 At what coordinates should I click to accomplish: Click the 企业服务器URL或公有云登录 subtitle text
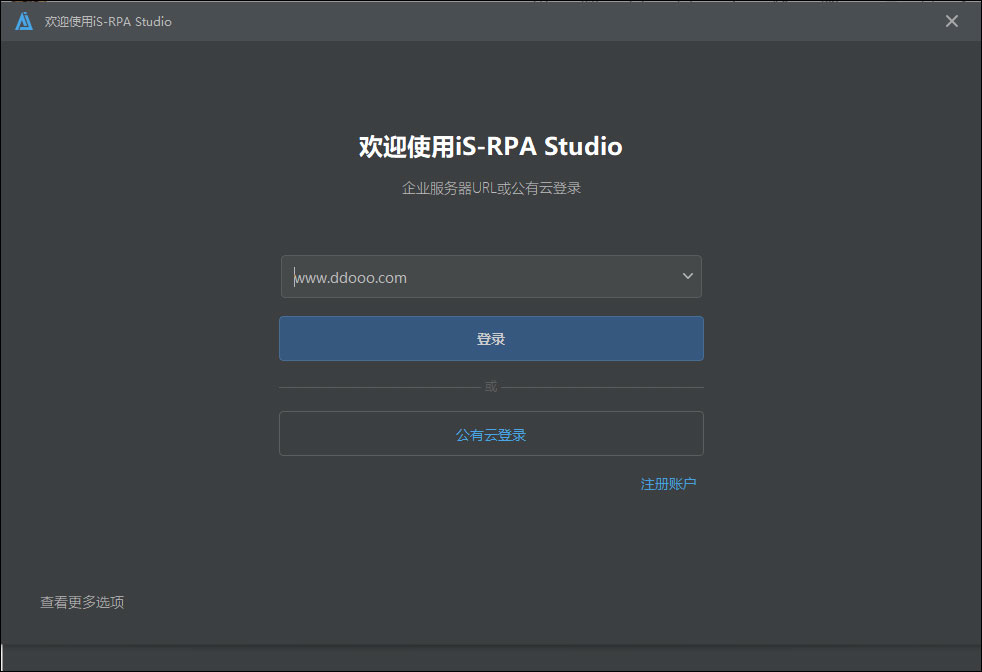coord(491,188)
